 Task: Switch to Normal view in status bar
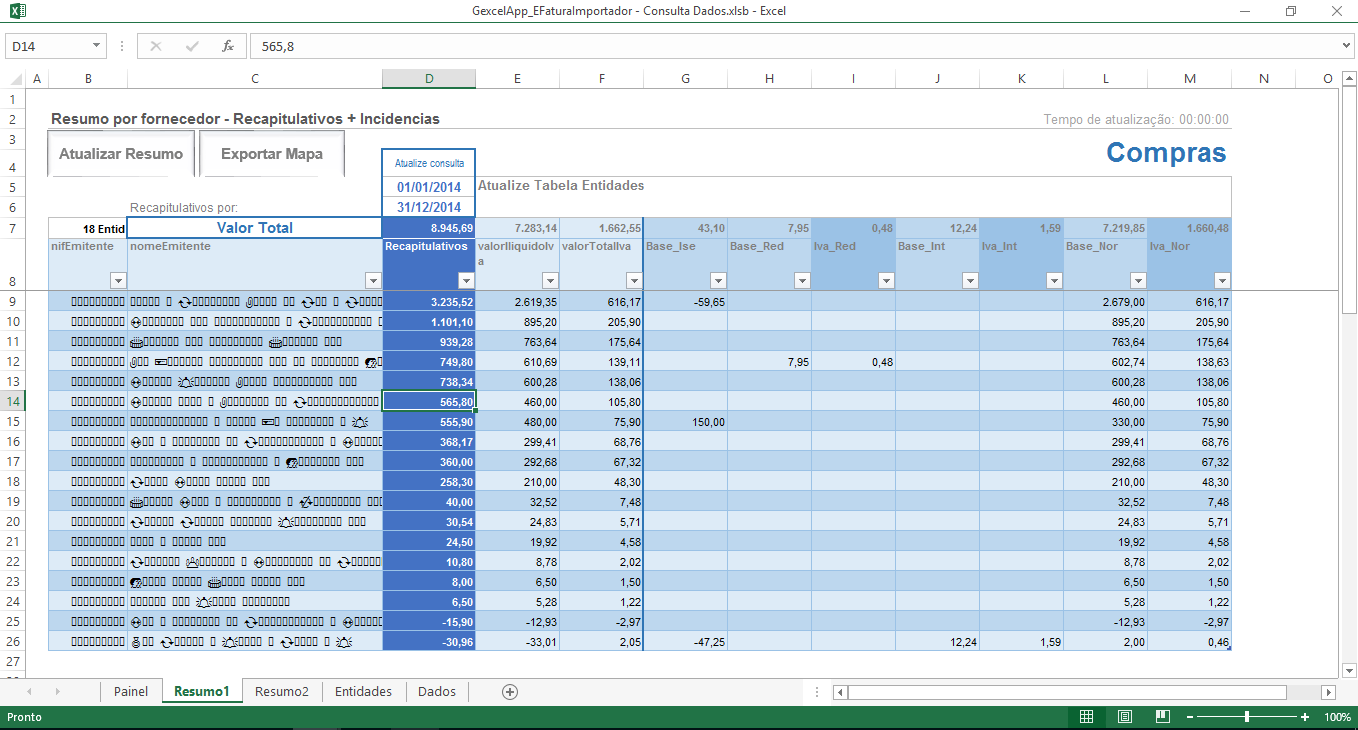pos(1087,717)
